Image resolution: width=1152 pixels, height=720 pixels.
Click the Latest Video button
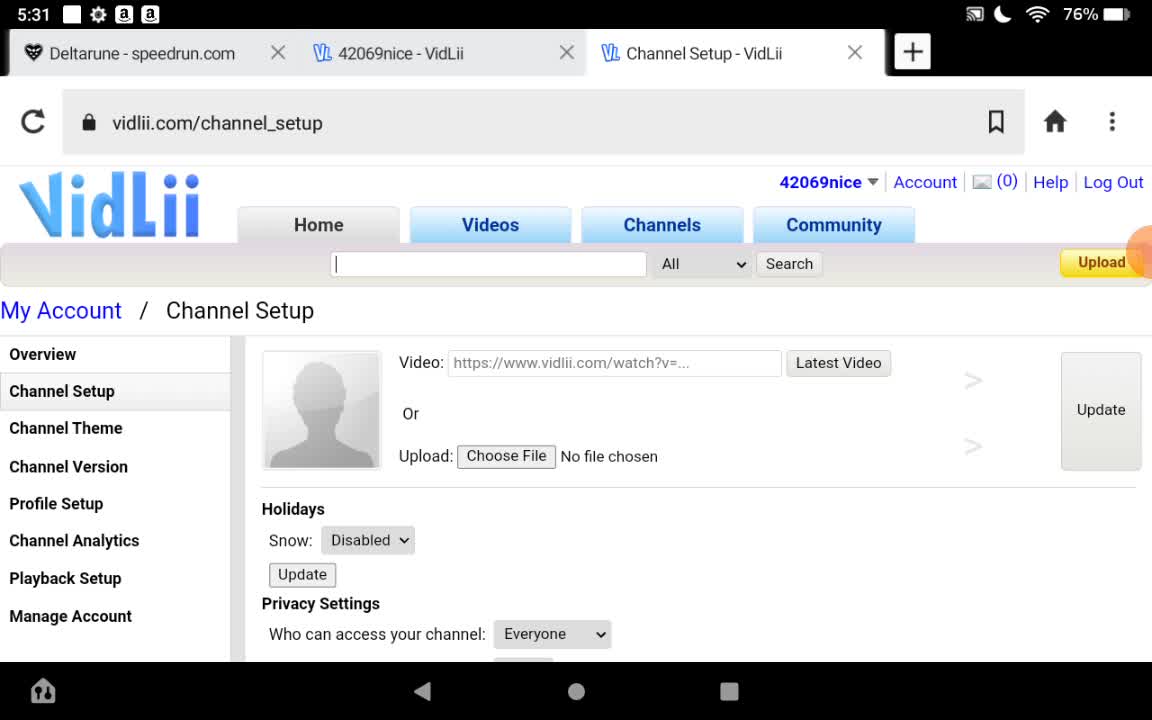838,363
